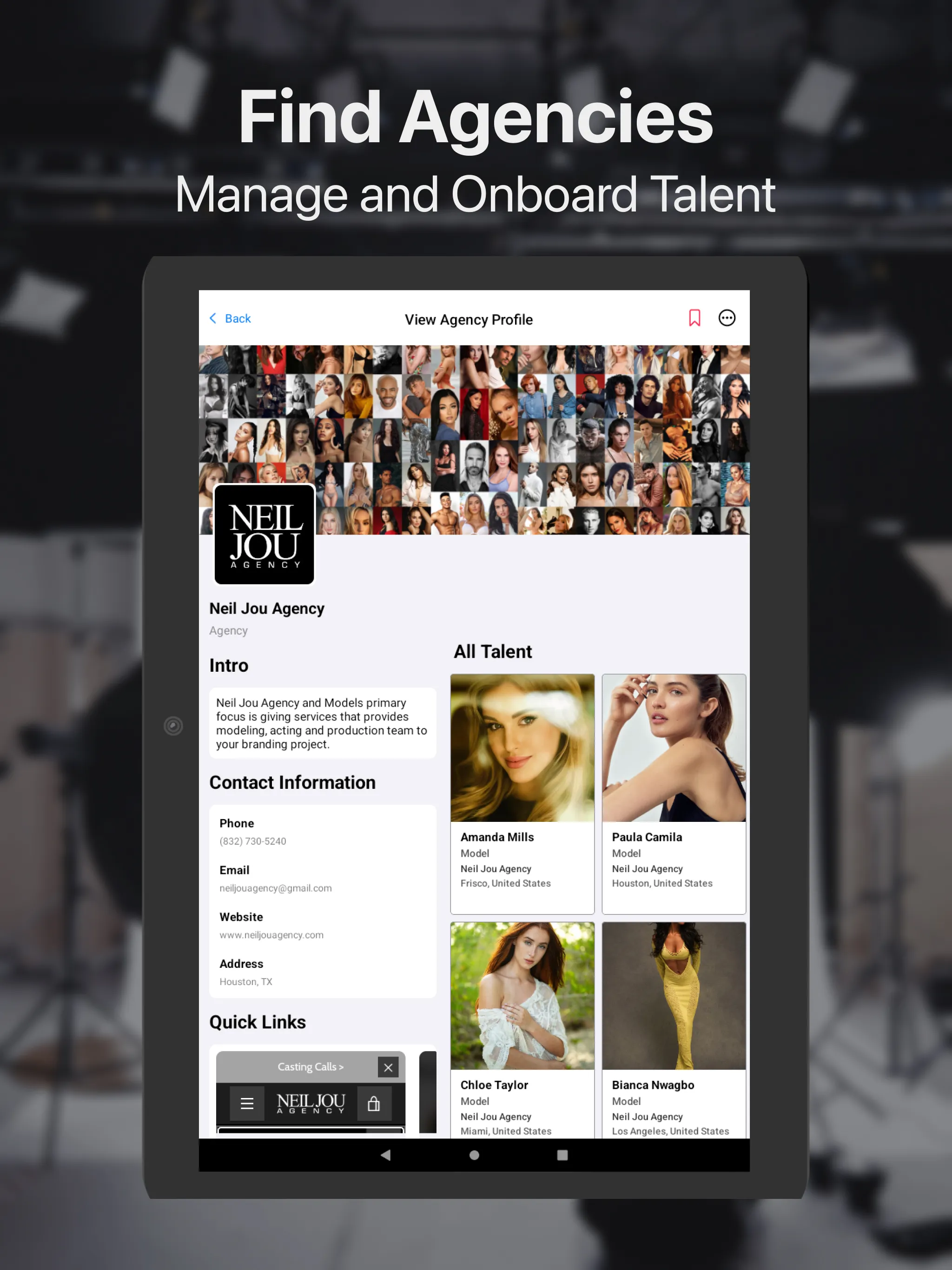952x1270 pixels.
Task: Click the www.neiljouagency.com website link
Action: click(272, 935)
